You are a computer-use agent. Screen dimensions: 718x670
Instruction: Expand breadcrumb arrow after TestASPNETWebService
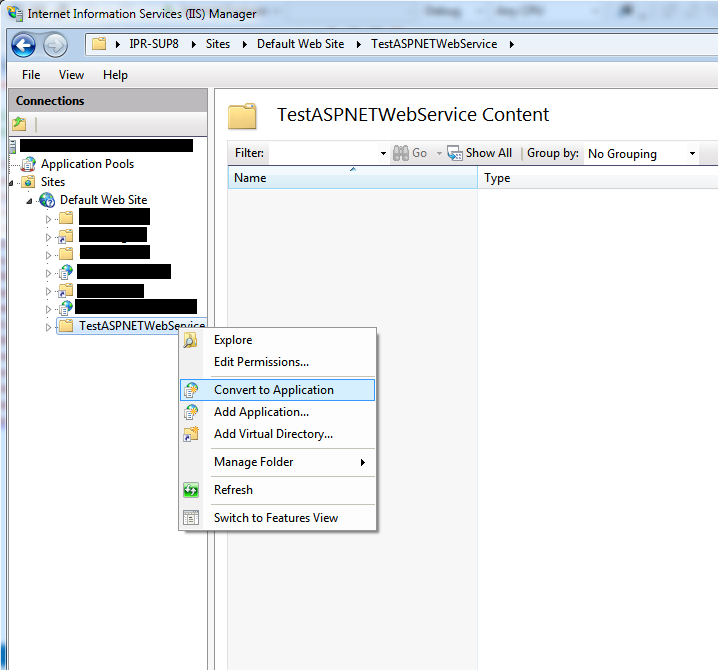[512, 44]
